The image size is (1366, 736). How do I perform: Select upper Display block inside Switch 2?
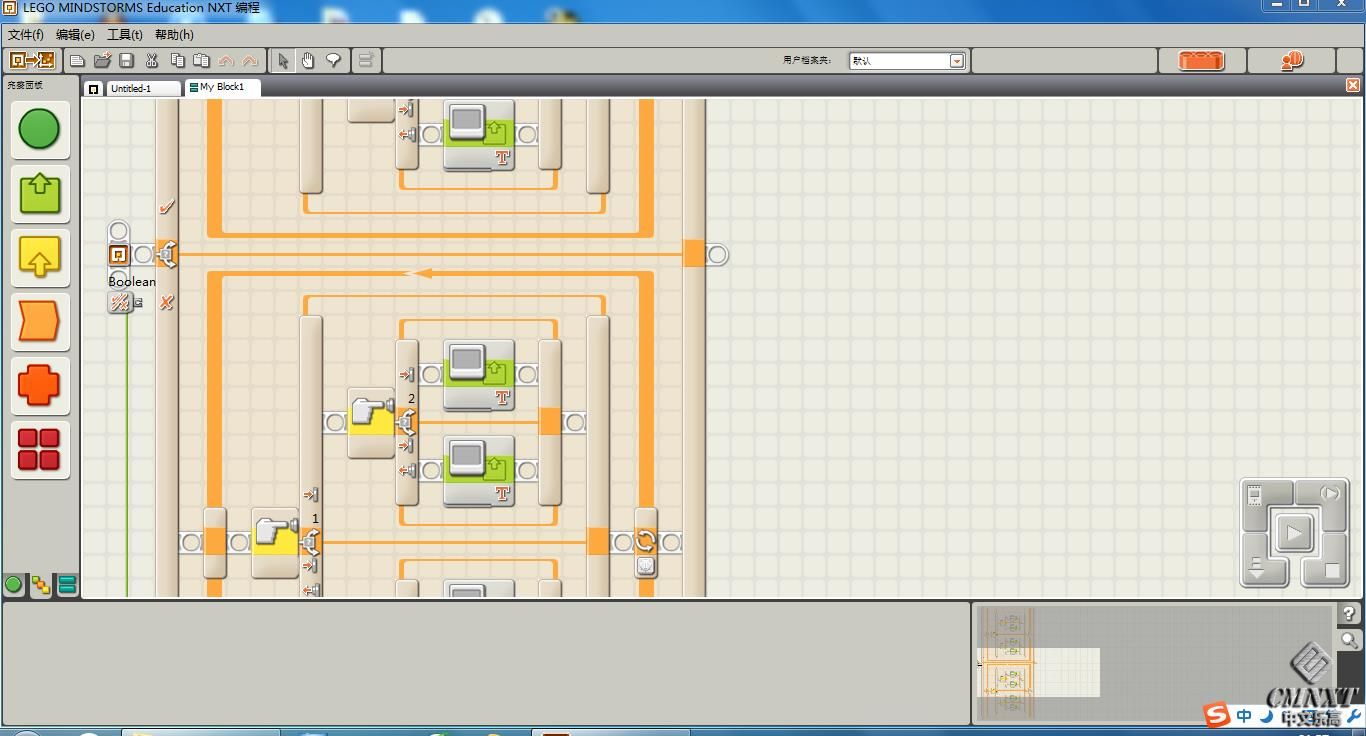tap(479, 375)
